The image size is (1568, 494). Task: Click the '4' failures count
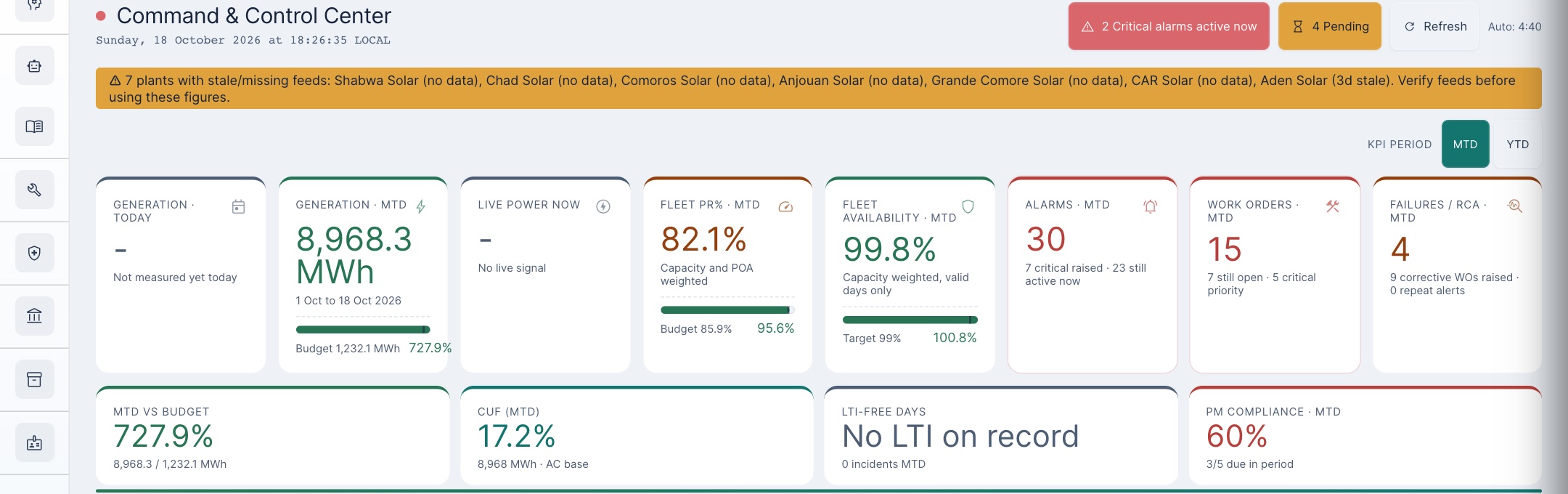pyautogui.click(x=1400, y=249)
